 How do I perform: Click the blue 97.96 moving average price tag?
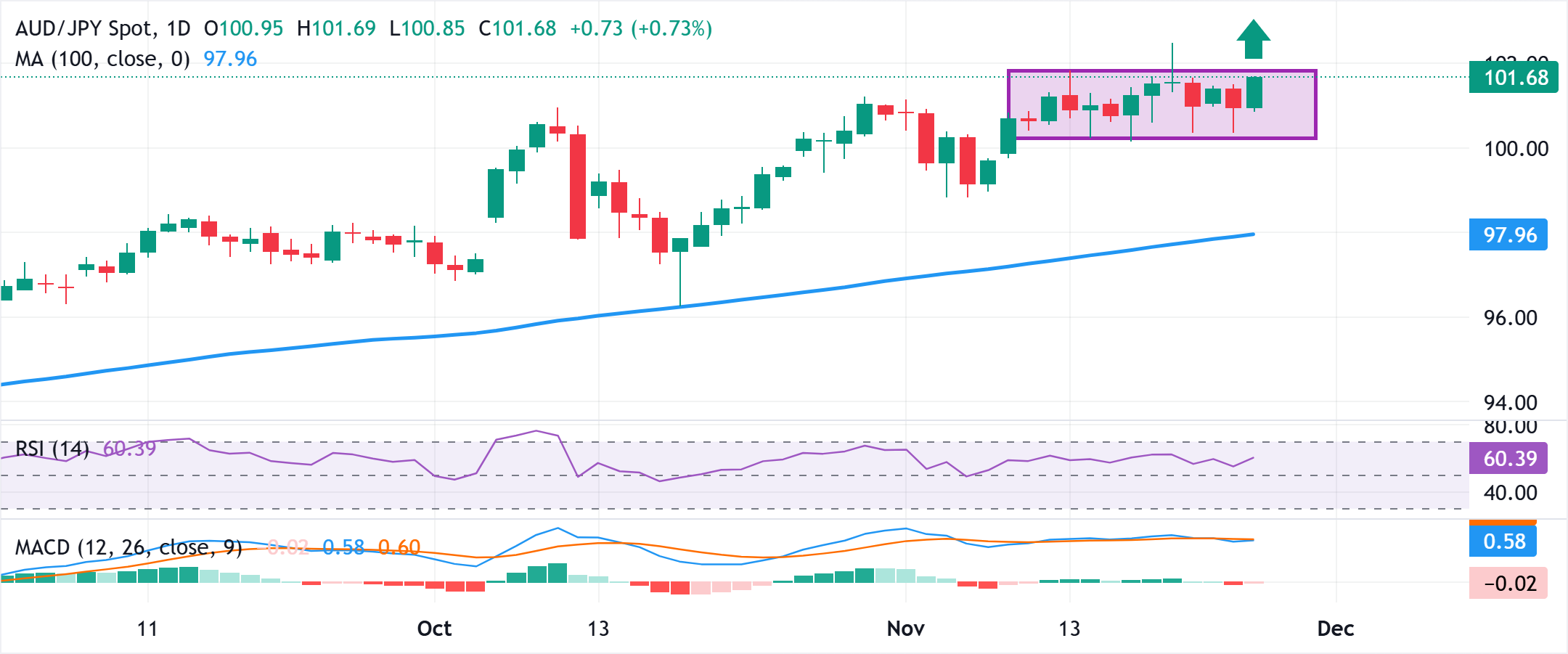click(x=1508, y=235)
